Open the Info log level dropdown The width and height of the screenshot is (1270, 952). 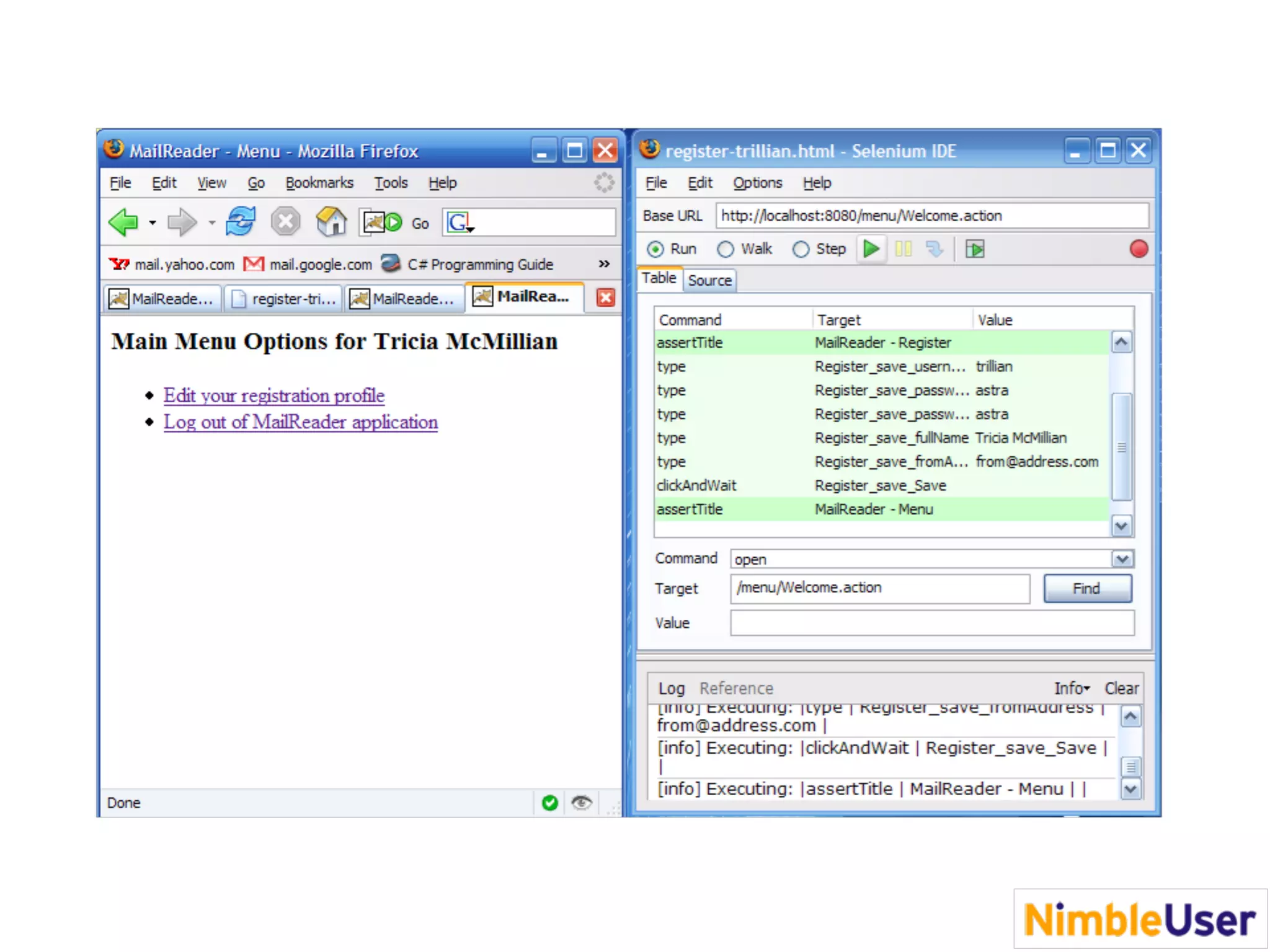coord(1072,688)
